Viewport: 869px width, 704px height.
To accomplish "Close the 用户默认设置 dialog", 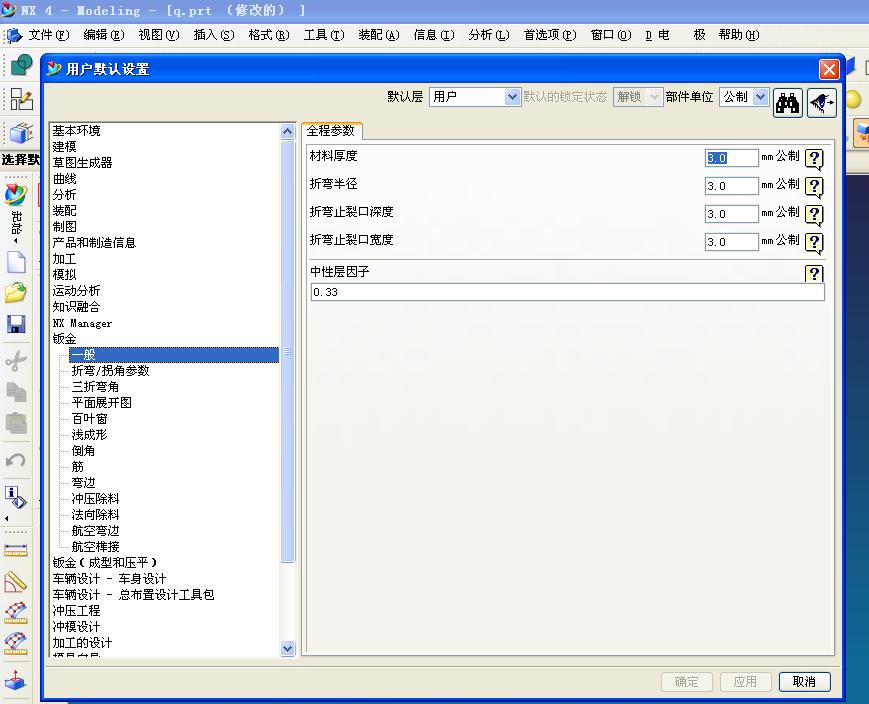I will point(829,69).
